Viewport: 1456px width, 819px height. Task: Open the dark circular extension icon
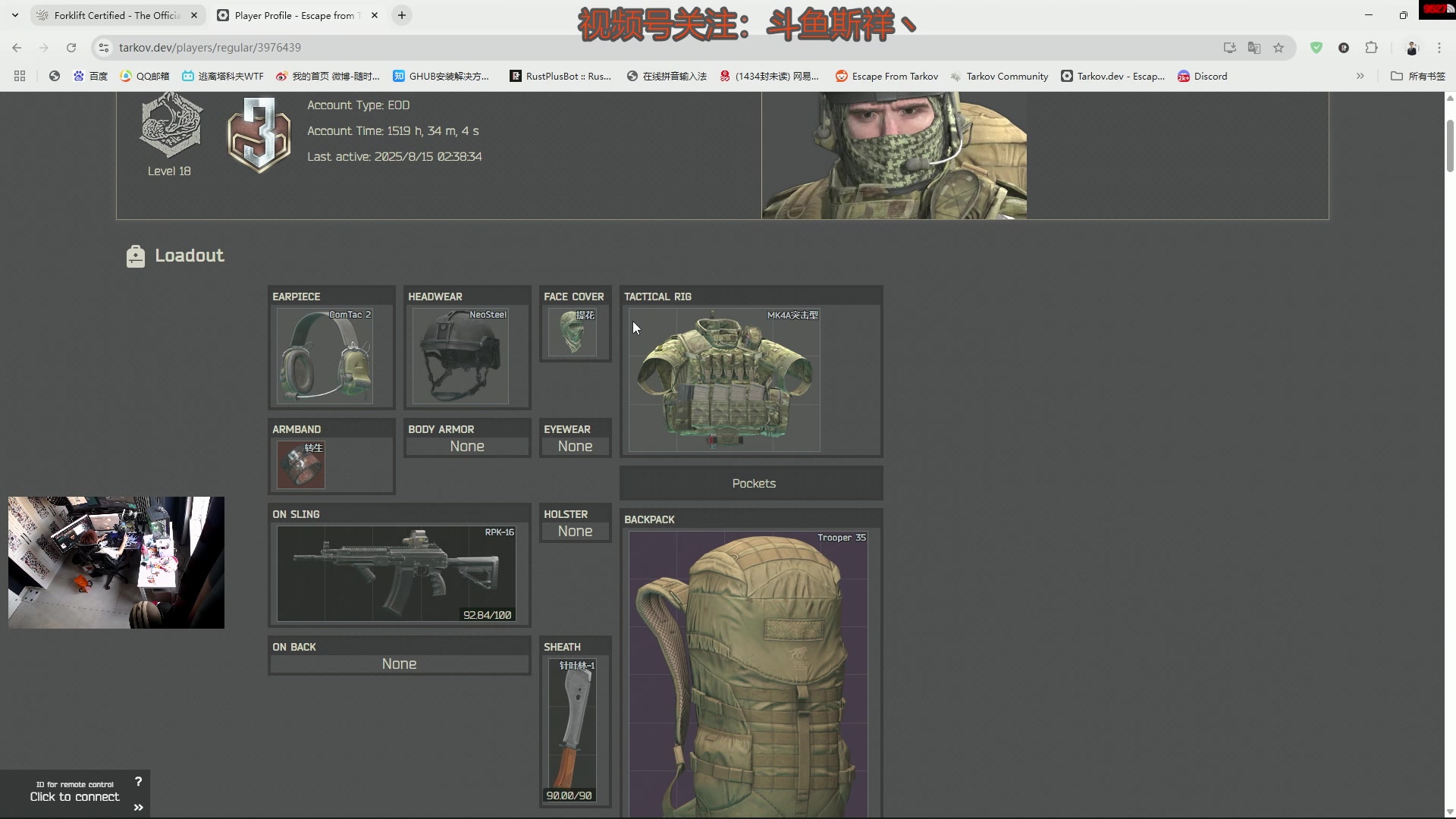tap(1344, 48)
